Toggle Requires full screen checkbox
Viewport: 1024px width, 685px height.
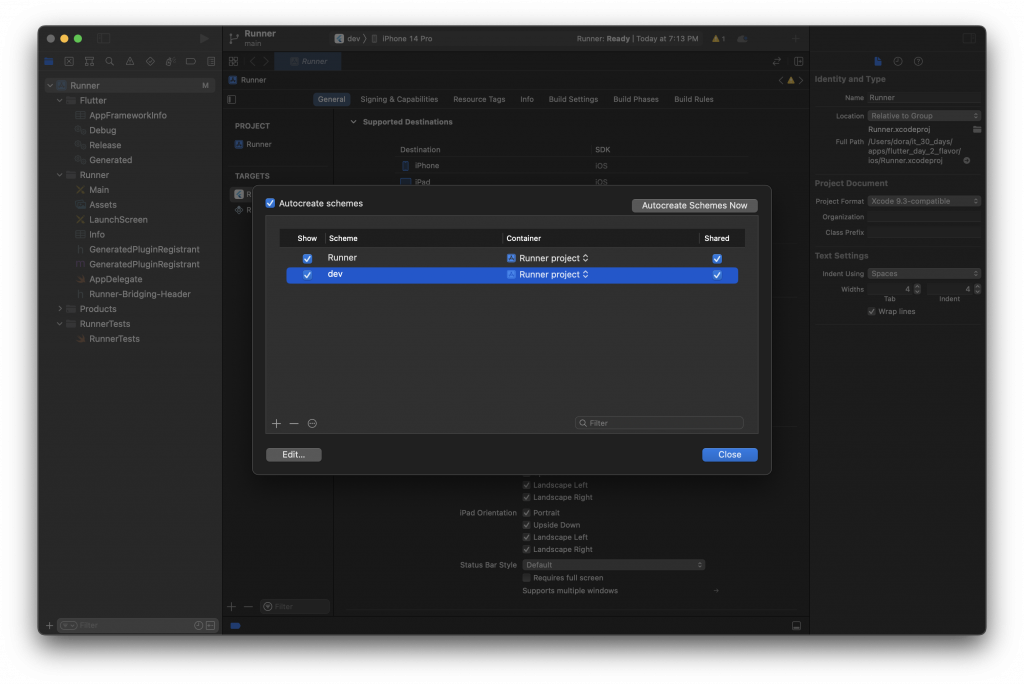[x=526, y=578]
